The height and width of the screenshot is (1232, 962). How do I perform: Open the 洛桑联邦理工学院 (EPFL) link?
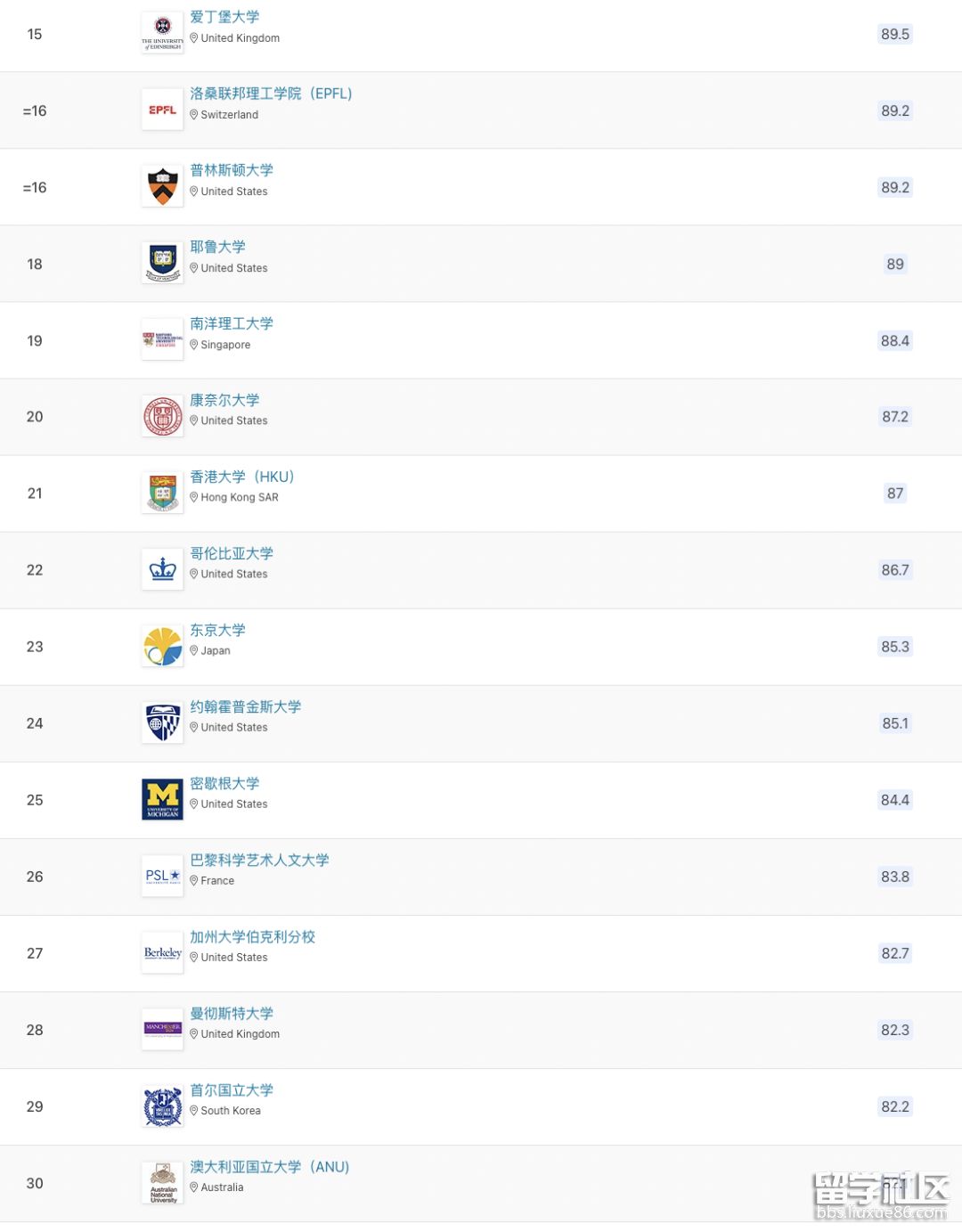(x=271, y=94)
